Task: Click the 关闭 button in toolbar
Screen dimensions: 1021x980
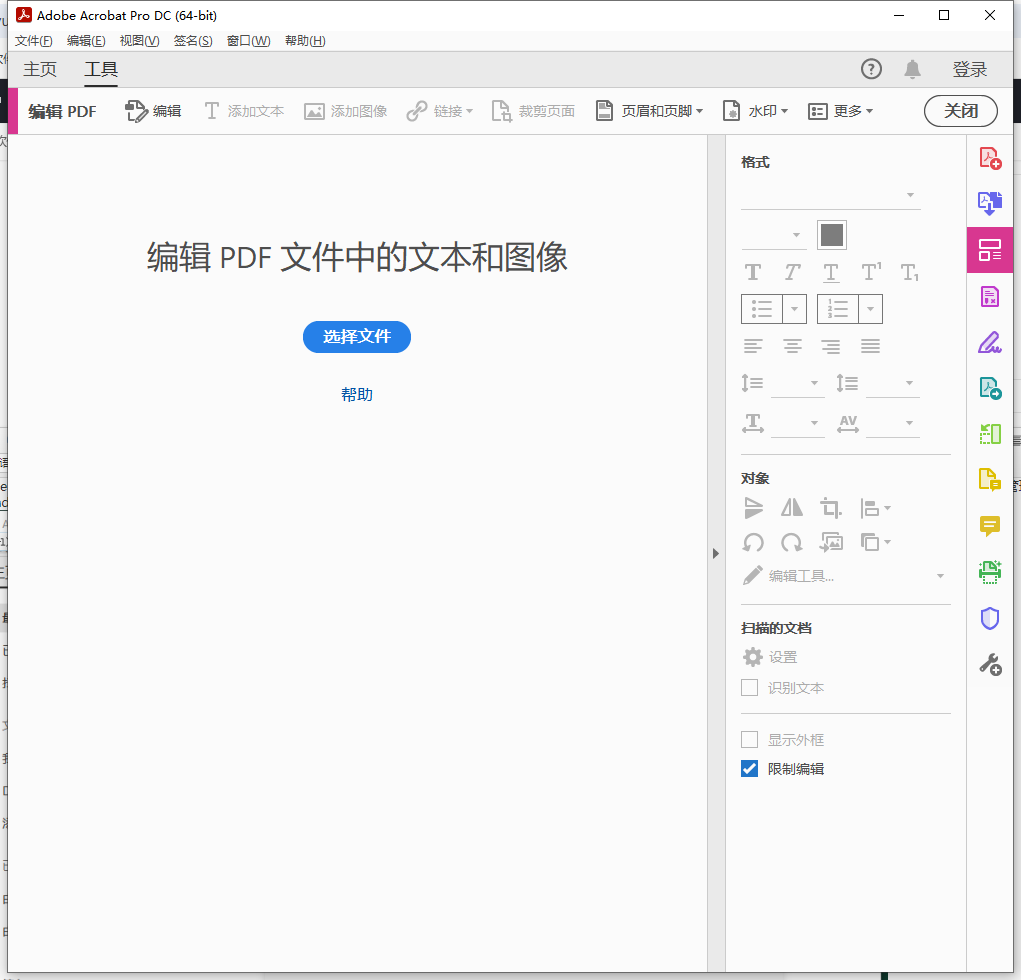Action: pyautogui.click(x=960, y=111)
